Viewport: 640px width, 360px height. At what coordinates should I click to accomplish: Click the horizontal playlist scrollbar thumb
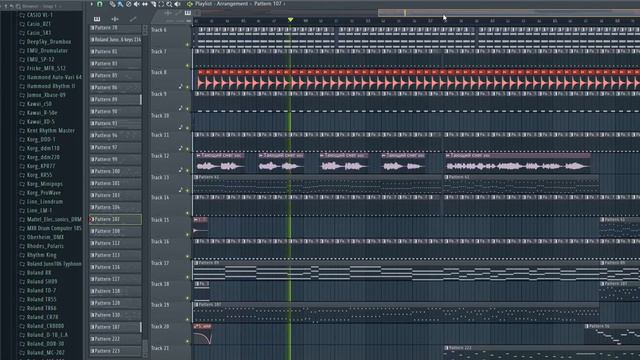[508, 13]
